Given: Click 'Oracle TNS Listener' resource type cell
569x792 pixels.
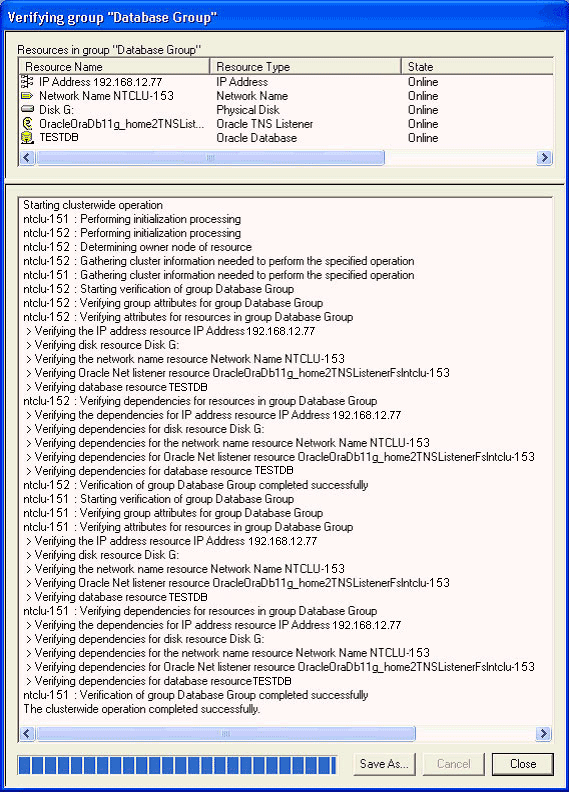Looking at the screenshot, I should pyautogui.click(x=265, y=124).
